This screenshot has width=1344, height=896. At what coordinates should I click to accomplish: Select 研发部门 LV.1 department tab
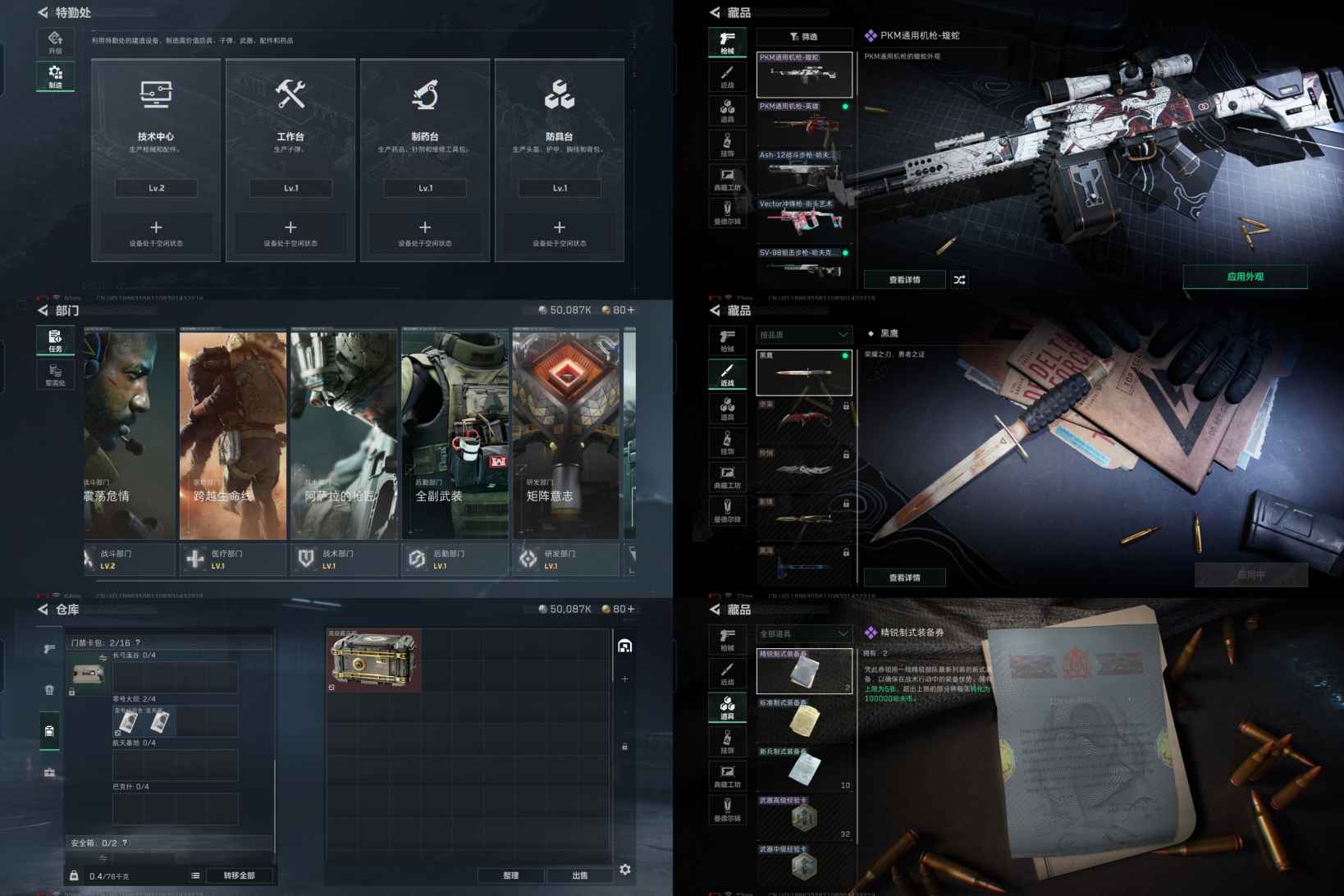pos(566,559)
